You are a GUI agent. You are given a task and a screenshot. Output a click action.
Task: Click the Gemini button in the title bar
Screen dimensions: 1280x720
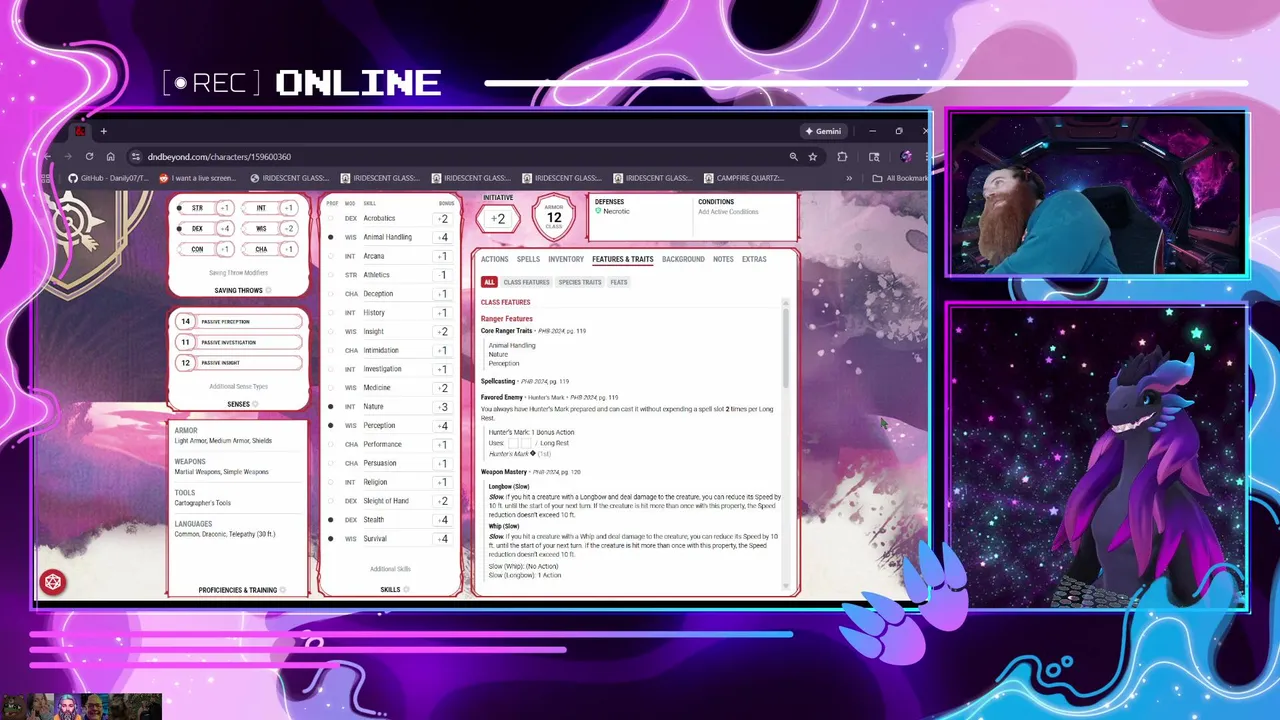pyautogui.click(x=825, y=131)
